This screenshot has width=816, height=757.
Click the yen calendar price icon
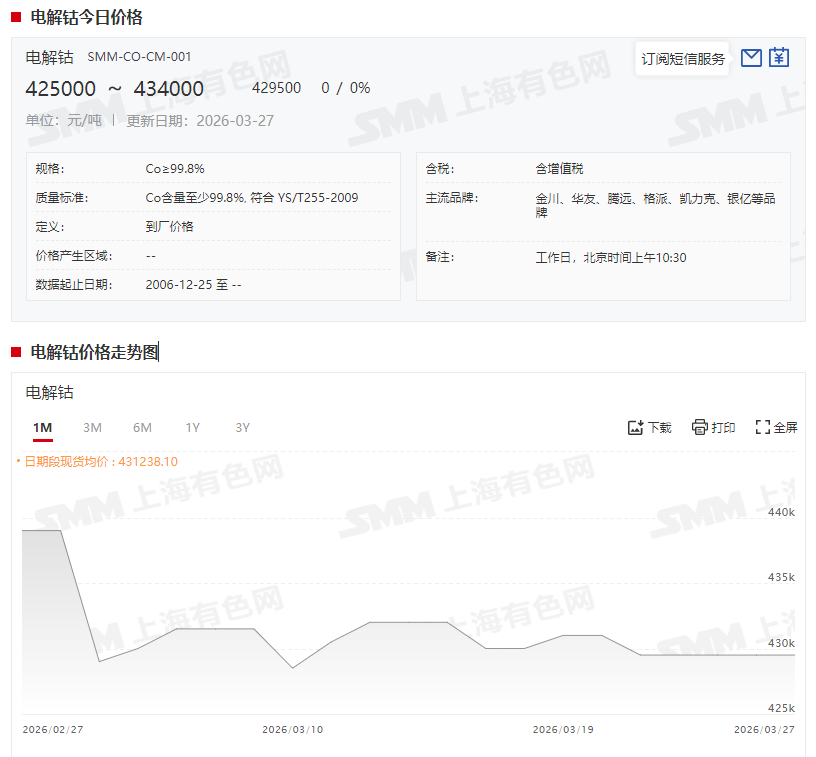[x=779, y=58]
